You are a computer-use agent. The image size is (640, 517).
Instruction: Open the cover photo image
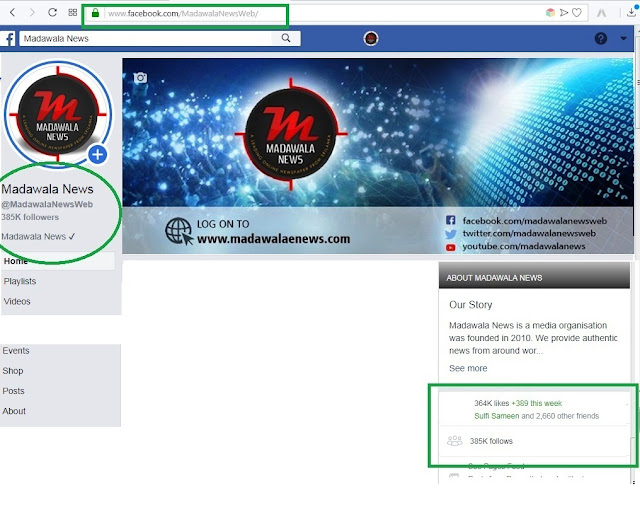378,155
